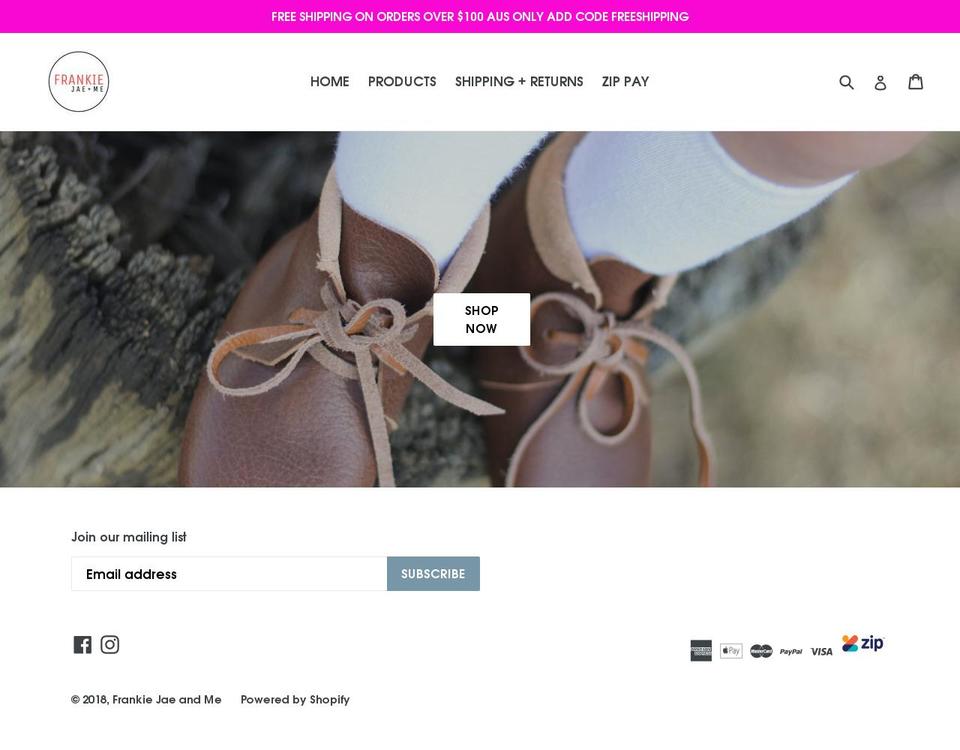Viewport: 960px width, 750px height.
Task: Click the PayPal payment icon
Action: tap(791, 651)
